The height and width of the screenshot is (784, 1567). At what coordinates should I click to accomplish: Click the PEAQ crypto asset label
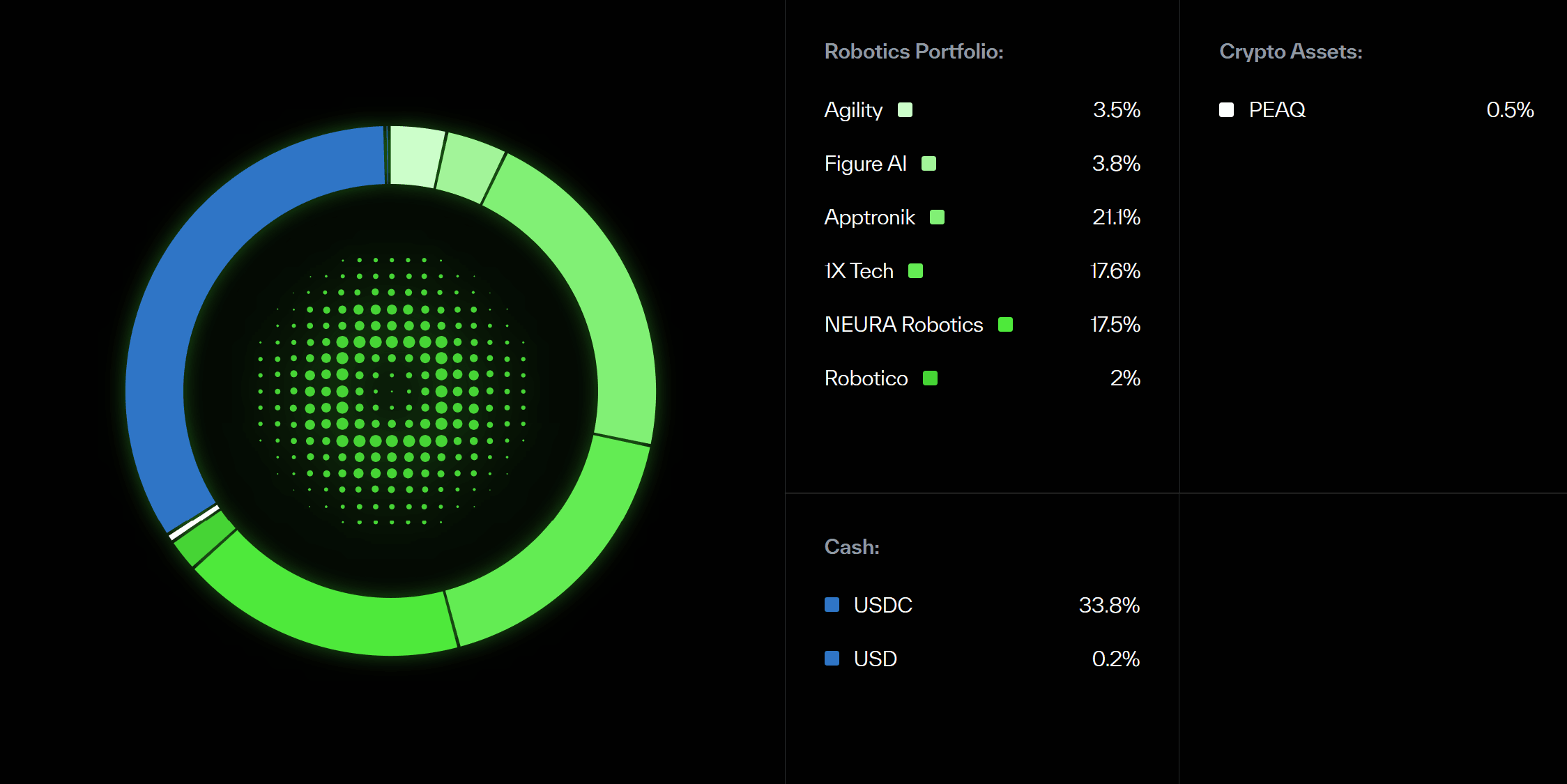tap(1277, 110)
